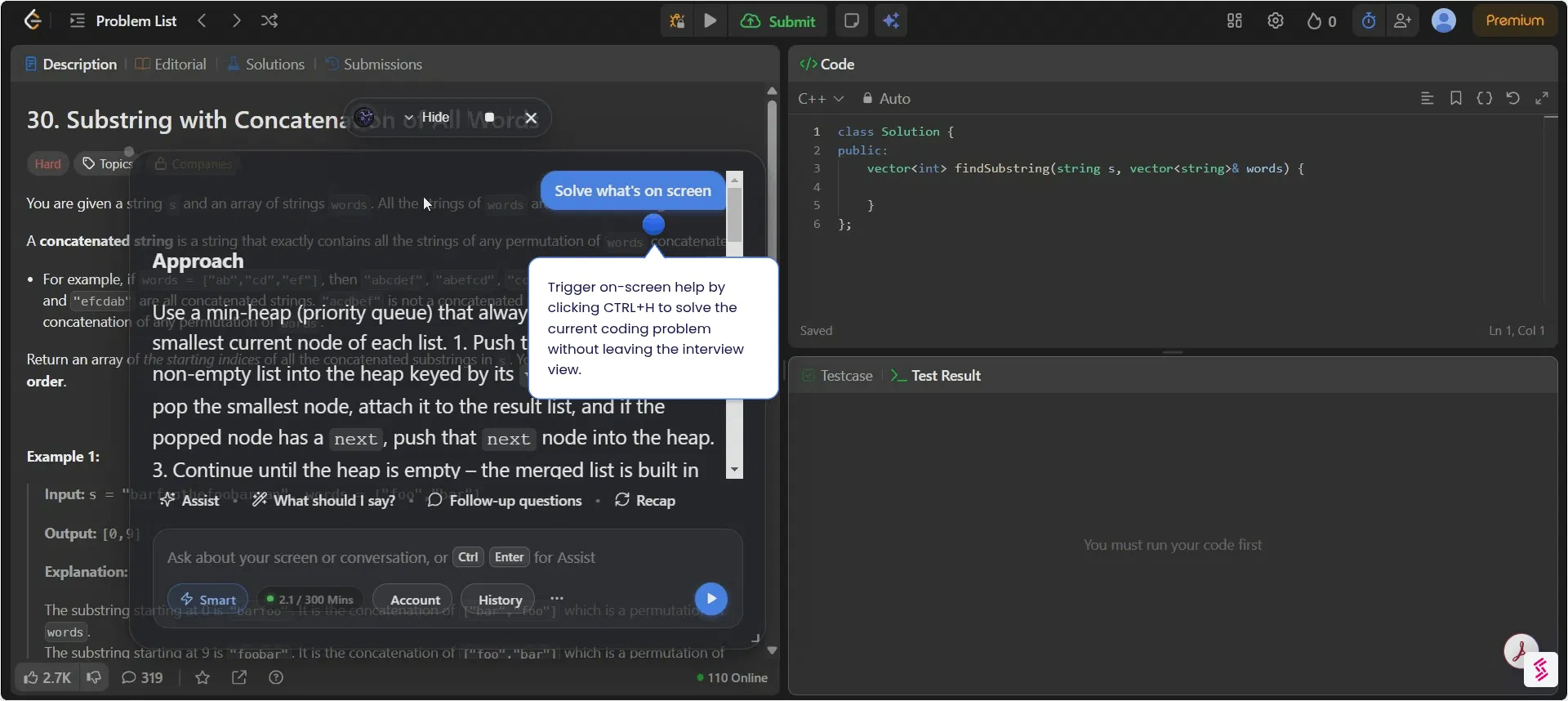1568x701 pixels.
Task: Switch to the Solutions tab
Action: pos(265,64)
